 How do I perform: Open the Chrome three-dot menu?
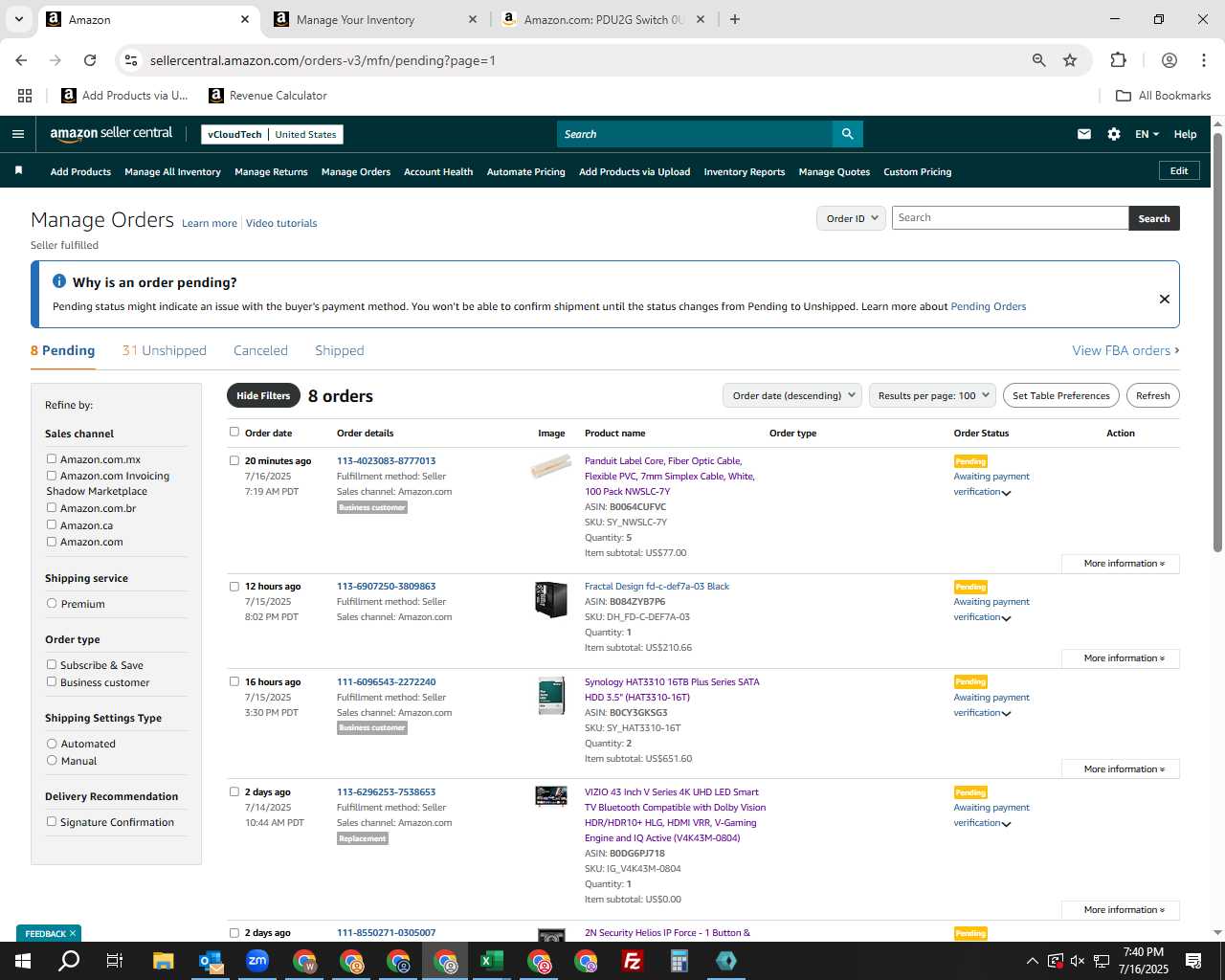1203,60
